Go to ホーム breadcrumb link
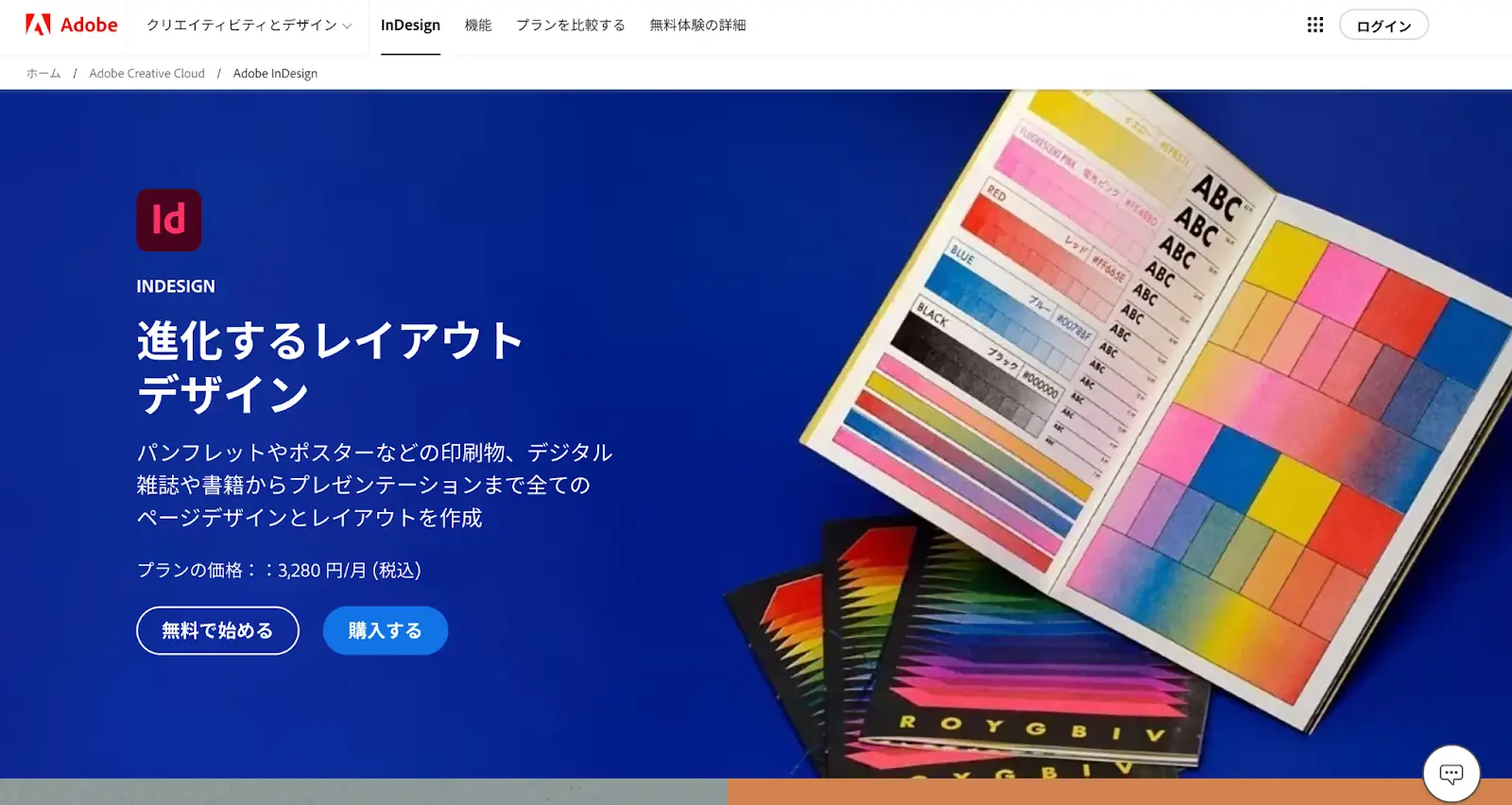This screenshot has width=1512, height=805. click(43, 74)
